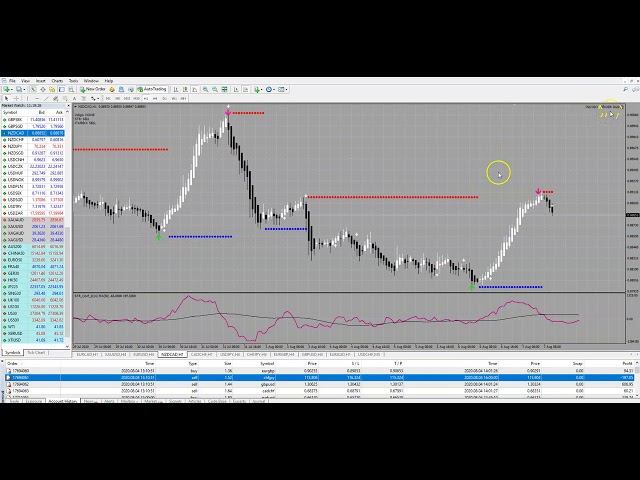Select NZDCAD row in Market Watch
Screen dimensions: 640x480
18,132
